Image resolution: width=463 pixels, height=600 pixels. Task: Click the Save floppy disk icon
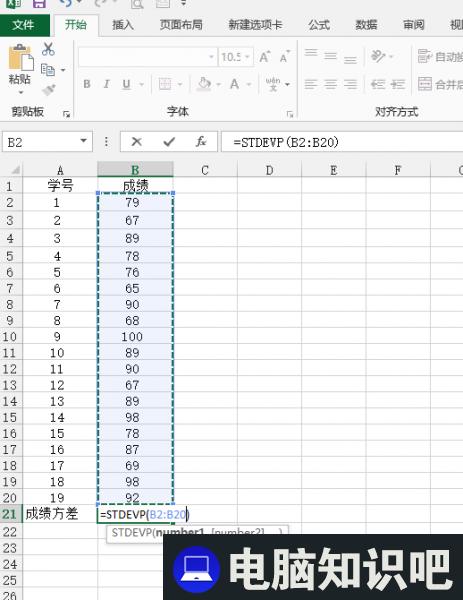point(39,4)
